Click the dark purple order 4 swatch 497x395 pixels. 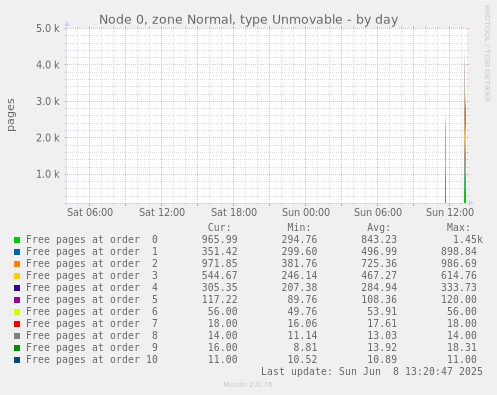[17, 288]
